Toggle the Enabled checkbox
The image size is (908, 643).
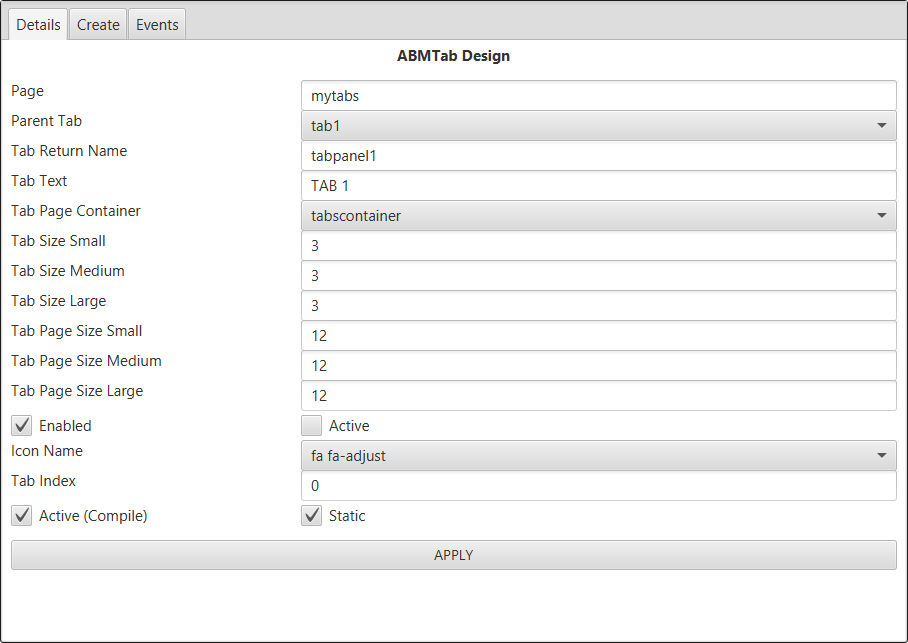tap(21, 426)
